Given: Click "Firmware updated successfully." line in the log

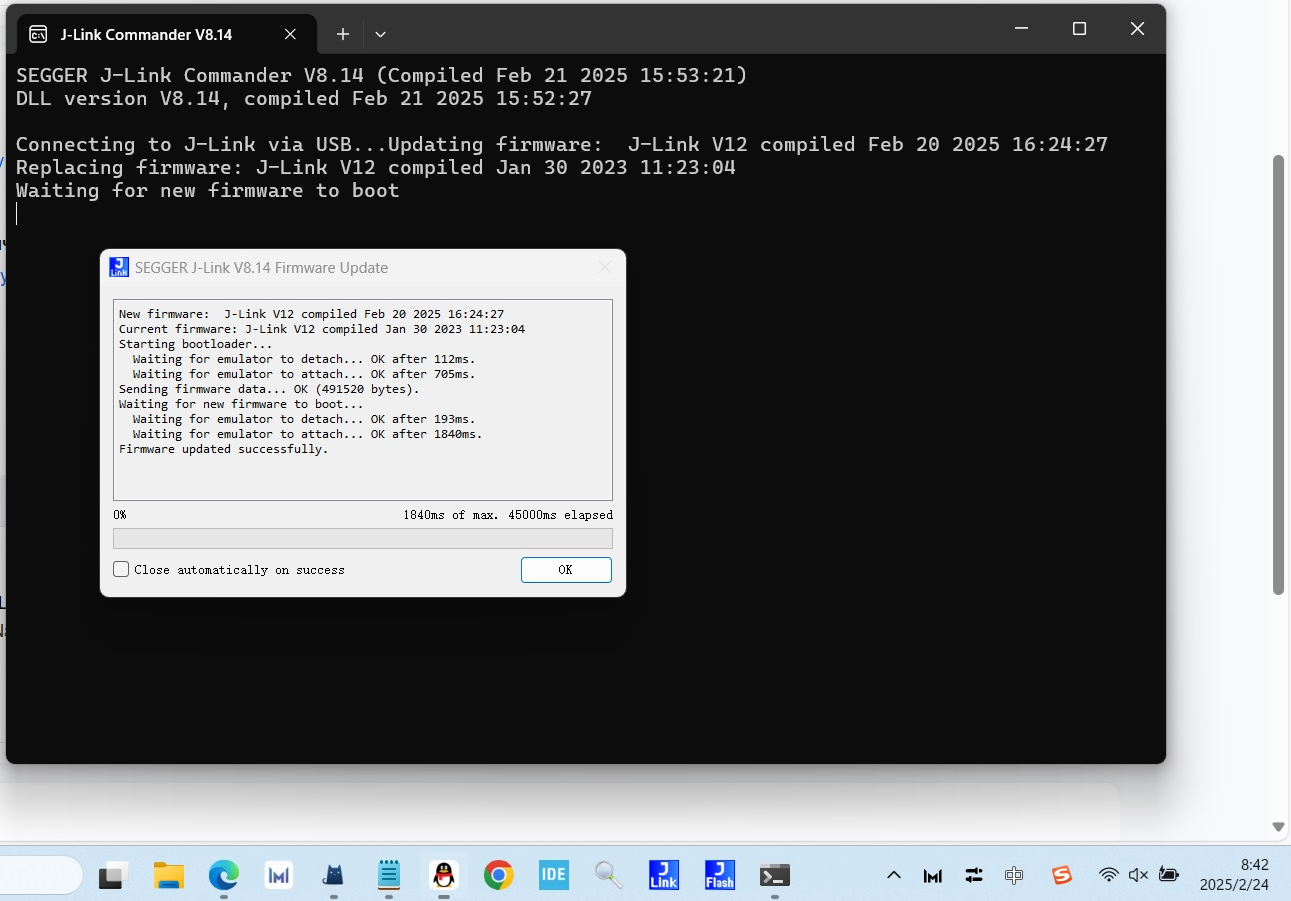Looking at the screenshot, I should click(x=223, y=449).
